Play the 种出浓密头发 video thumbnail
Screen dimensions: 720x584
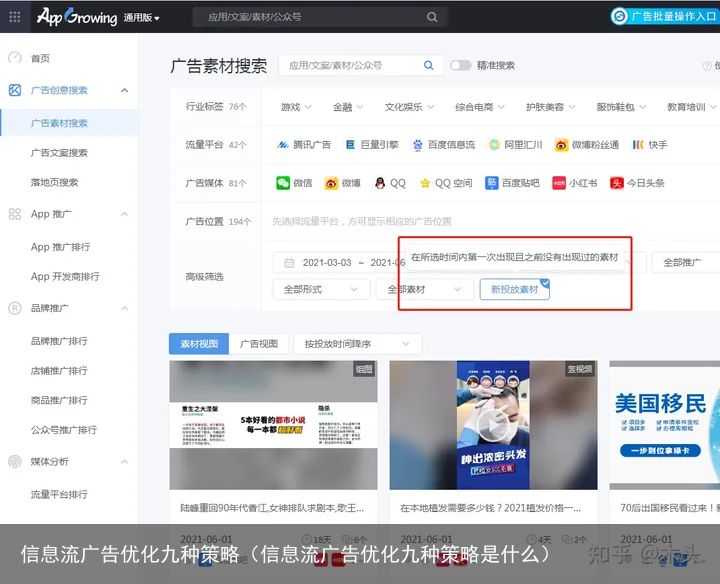(493, 425)
